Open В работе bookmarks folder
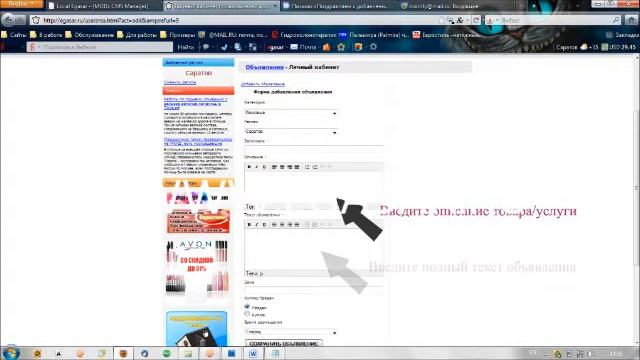The height and width of the screenshot is (360, 640). pyautogui.click(x=46, y=35)
